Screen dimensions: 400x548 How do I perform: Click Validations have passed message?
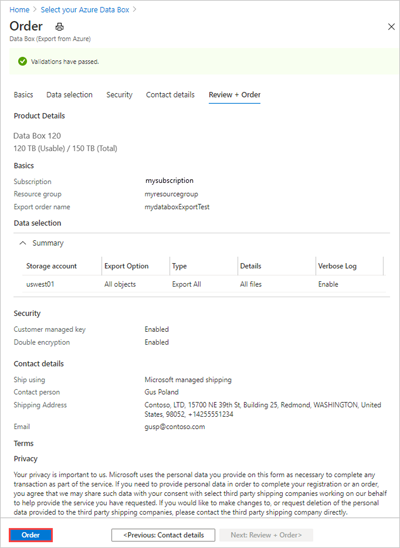(x=65, y=62)
